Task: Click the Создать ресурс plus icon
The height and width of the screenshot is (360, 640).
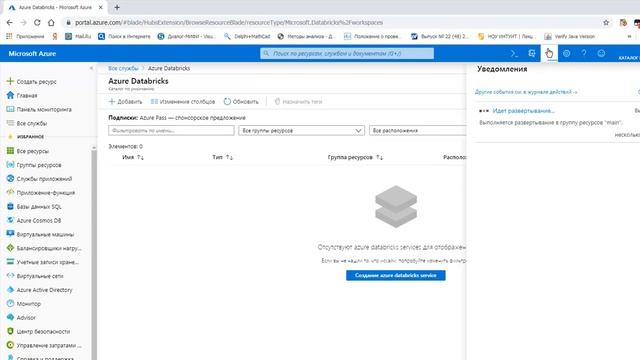Action: (10, 81)
